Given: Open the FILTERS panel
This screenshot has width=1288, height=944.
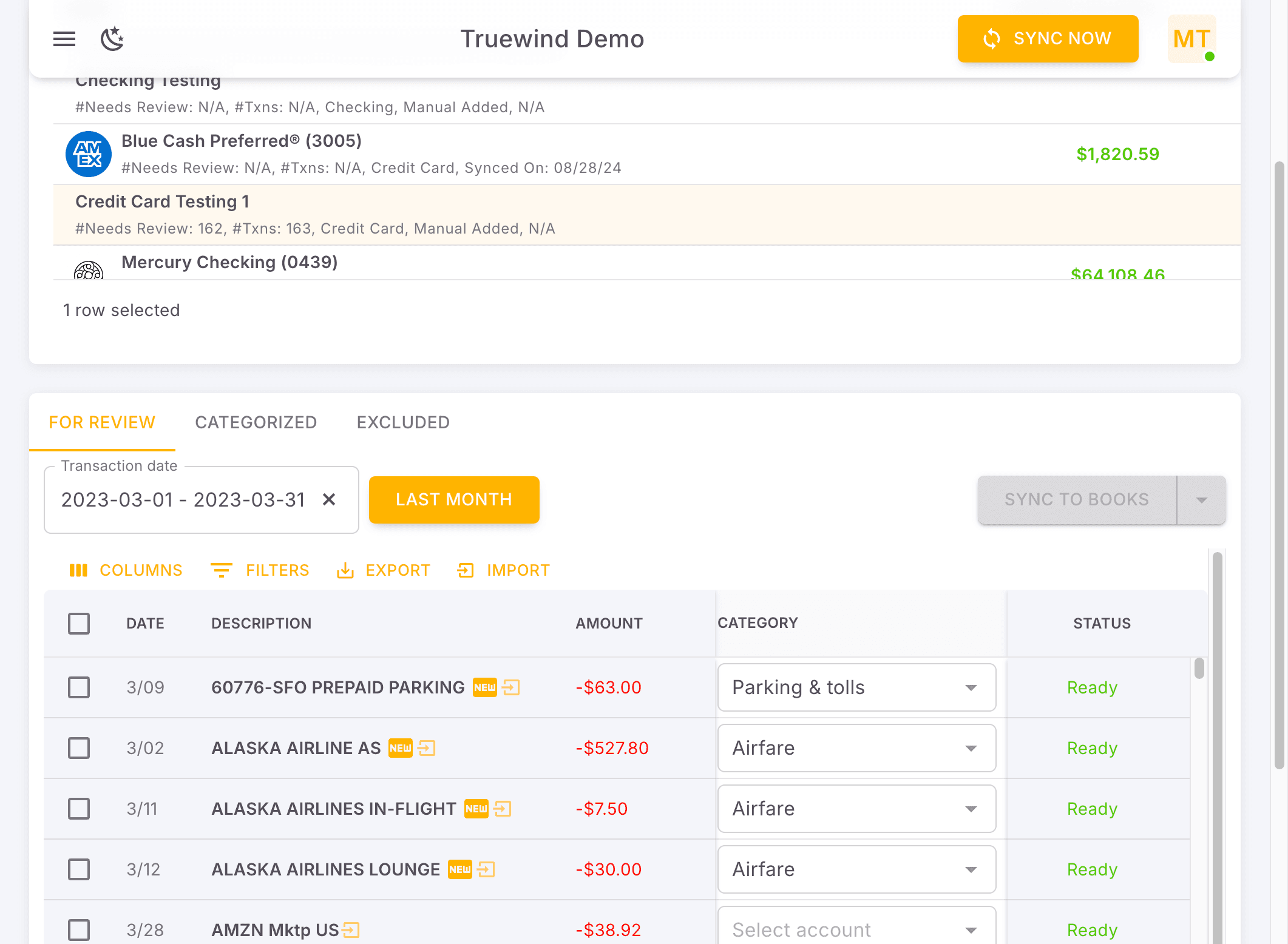Looking at the screenshot, I should pyautogui.click(x=260, y=570).
